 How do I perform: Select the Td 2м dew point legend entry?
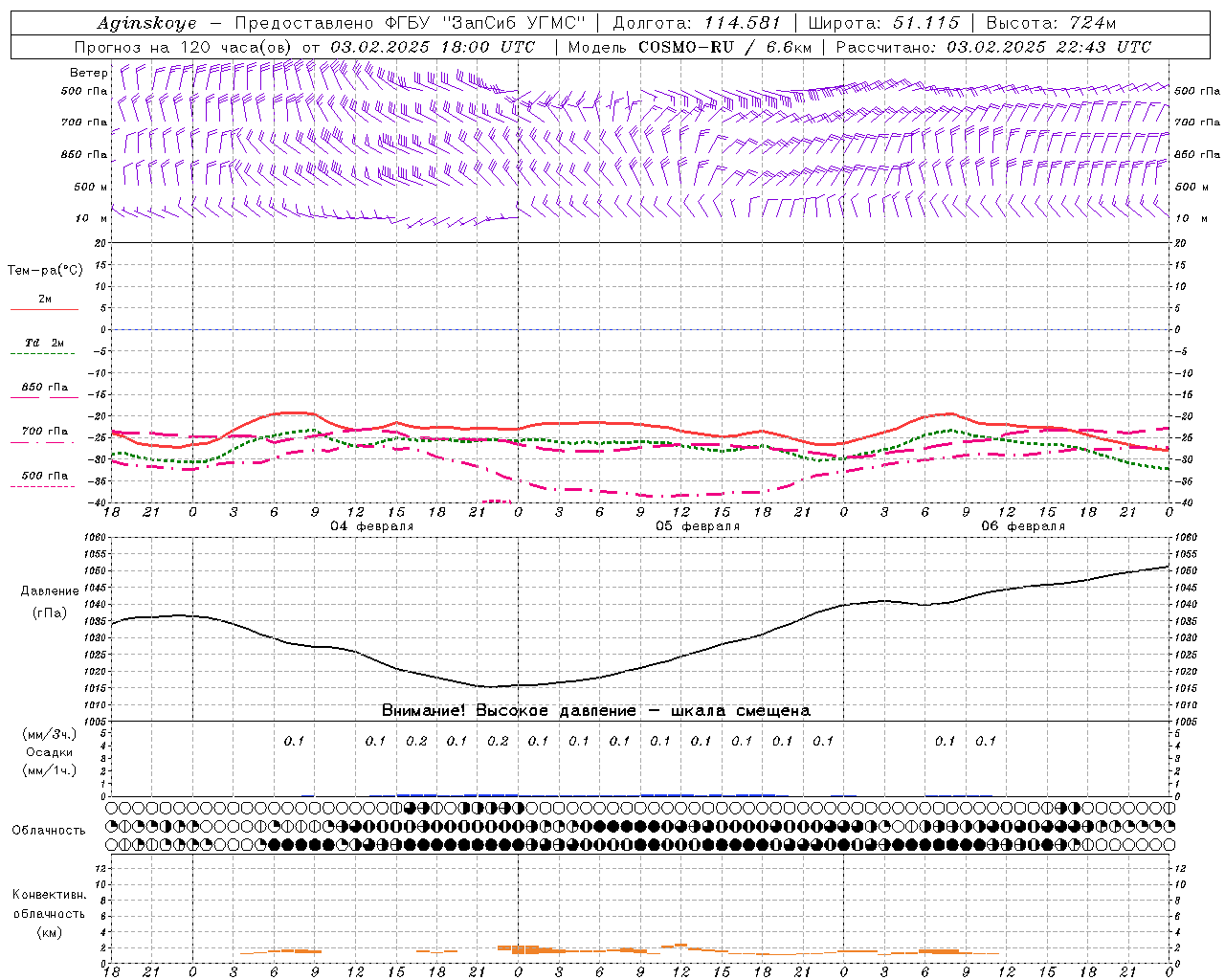click(45, 343)
